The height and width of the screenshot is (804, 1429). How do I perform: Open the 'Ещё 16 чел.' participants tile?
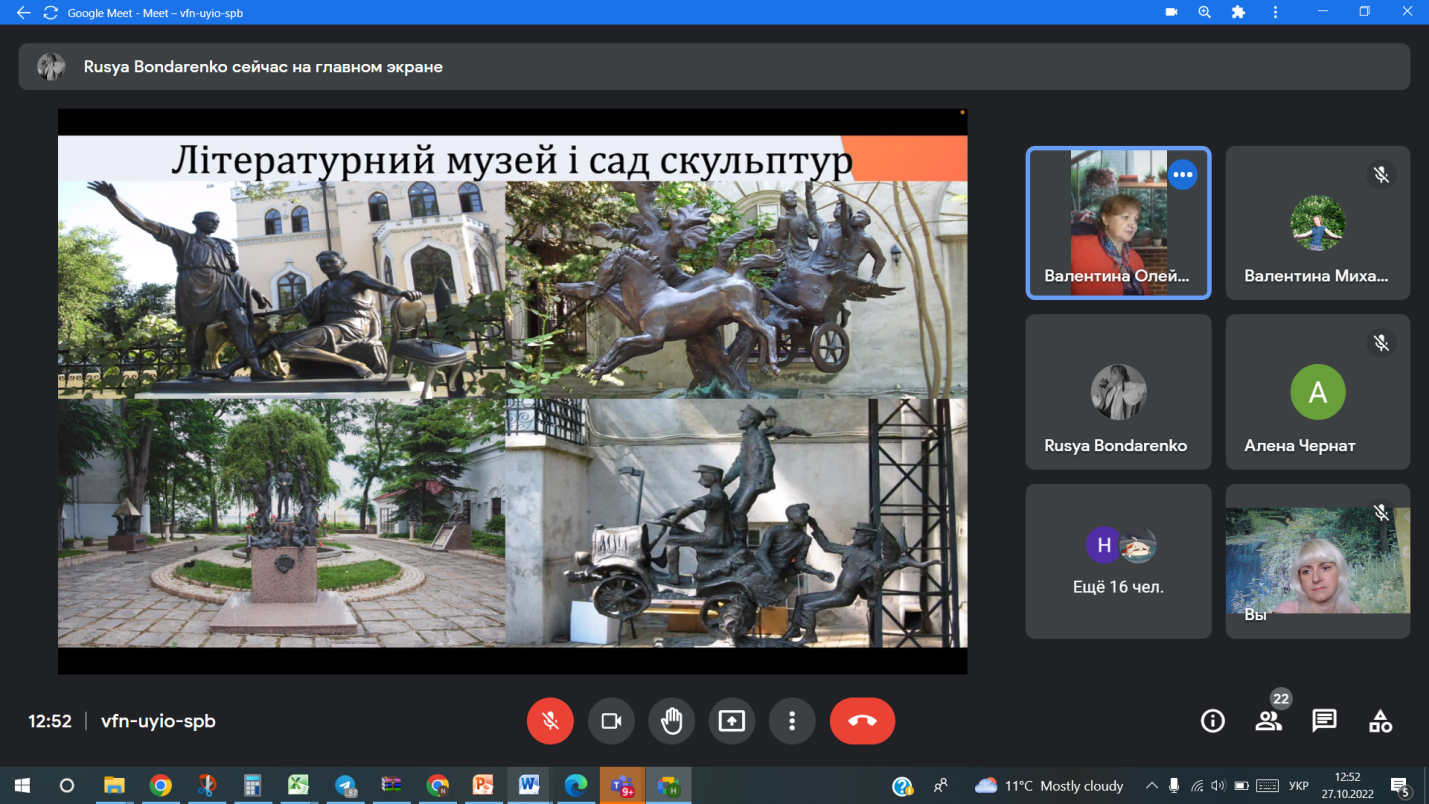click(x=1118, y=561)
